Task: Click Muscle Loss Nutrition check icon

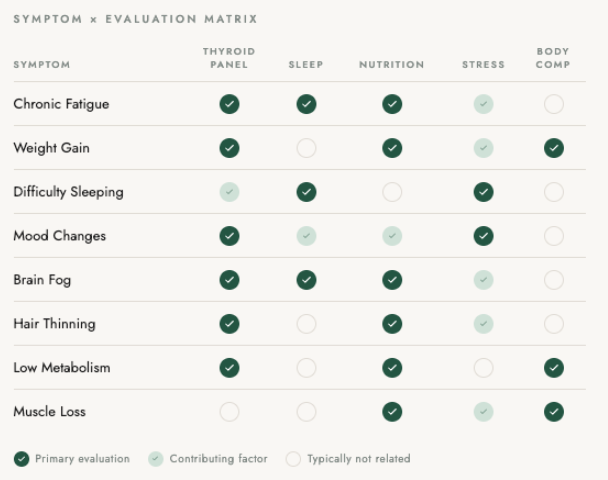Action: coord(392,412)
